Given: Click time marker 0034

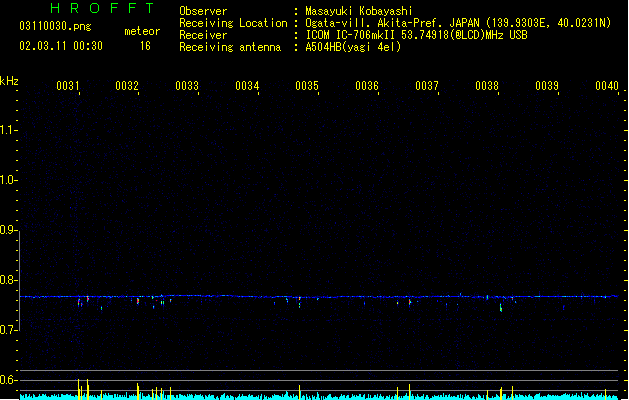Looking at the screenshot, I should click(247, 86).
